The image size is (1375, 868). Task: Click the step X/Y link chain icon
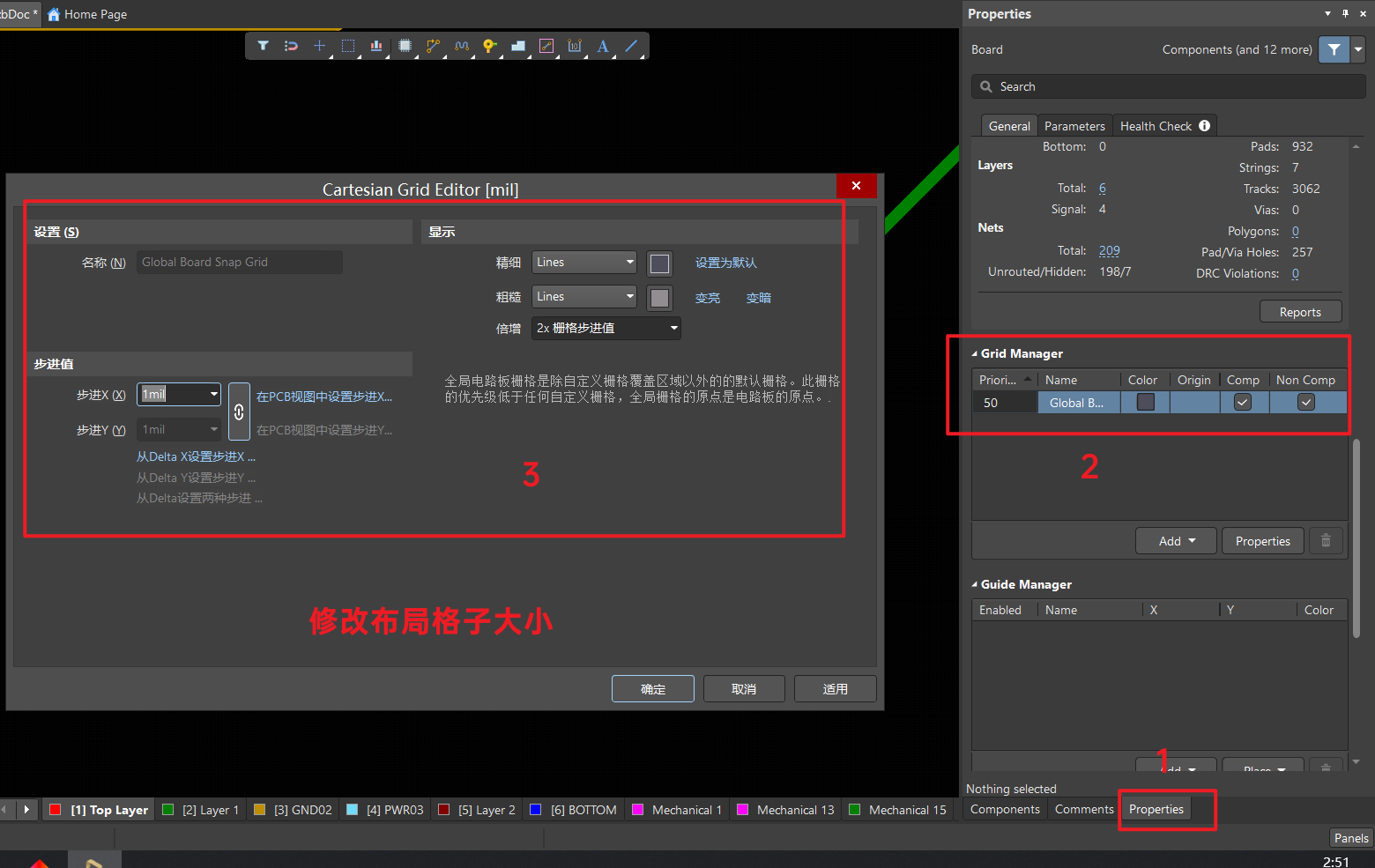(239, 412)
